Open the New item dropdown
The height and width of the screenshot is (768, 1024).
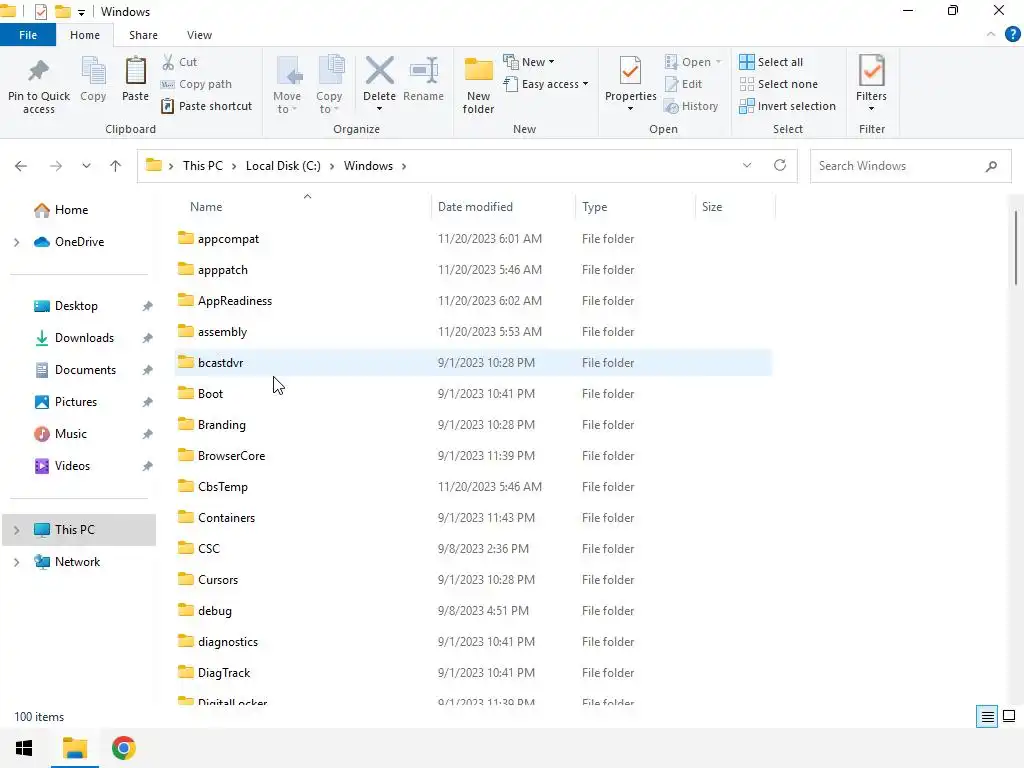tap(529, 62)
